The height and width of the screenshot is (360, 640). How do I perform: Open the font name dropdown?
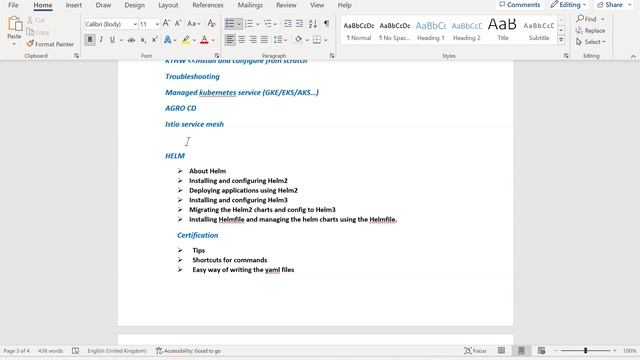(x=135, y=24)
